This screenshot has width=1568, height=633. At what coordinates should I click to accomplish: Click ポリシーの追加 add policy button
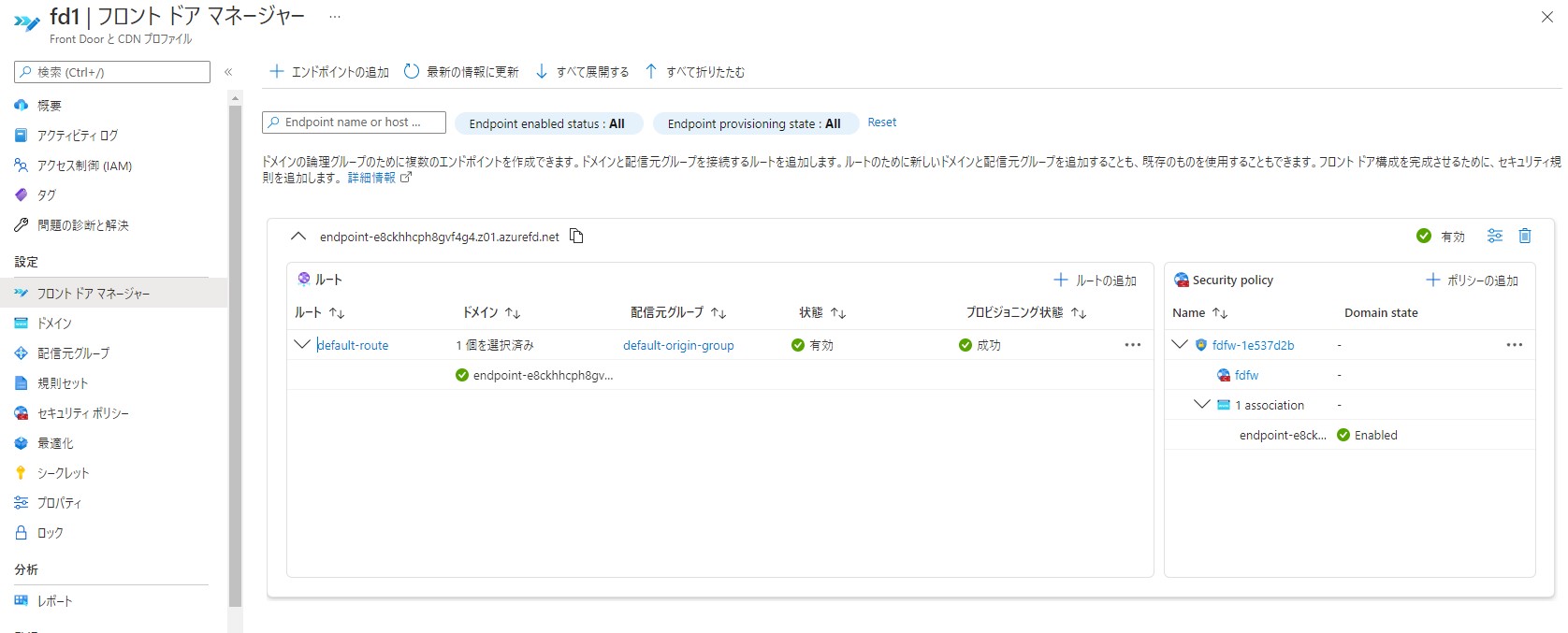(1472, 280)
